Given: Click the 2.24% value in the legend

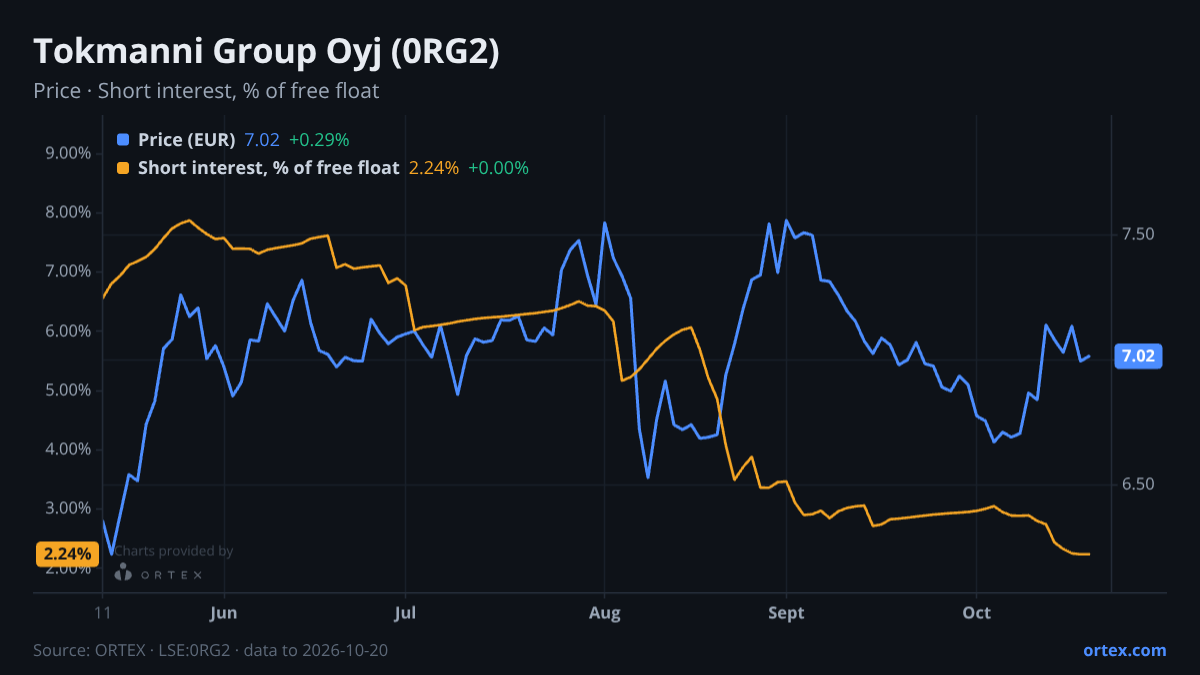Looking at the screenshot, I should [x=434, y=168].
